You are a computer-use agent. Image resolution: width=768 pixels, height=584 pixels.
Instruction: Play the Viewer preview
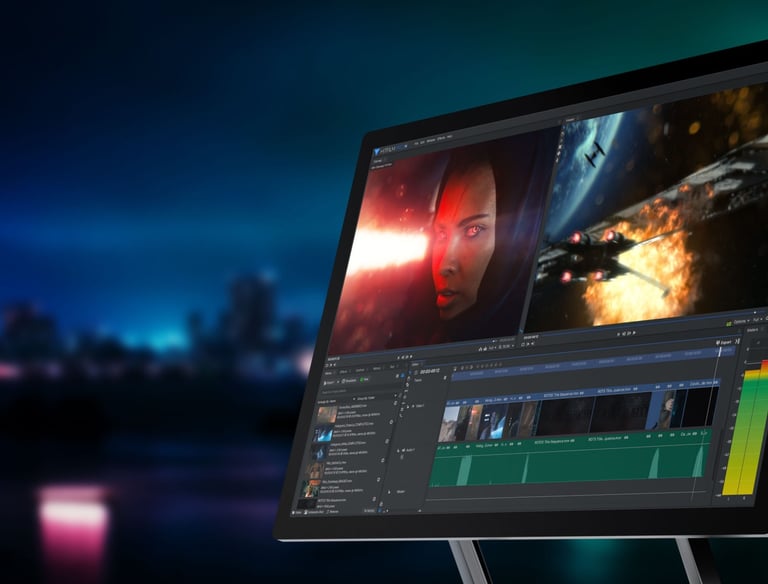[633, 333]
